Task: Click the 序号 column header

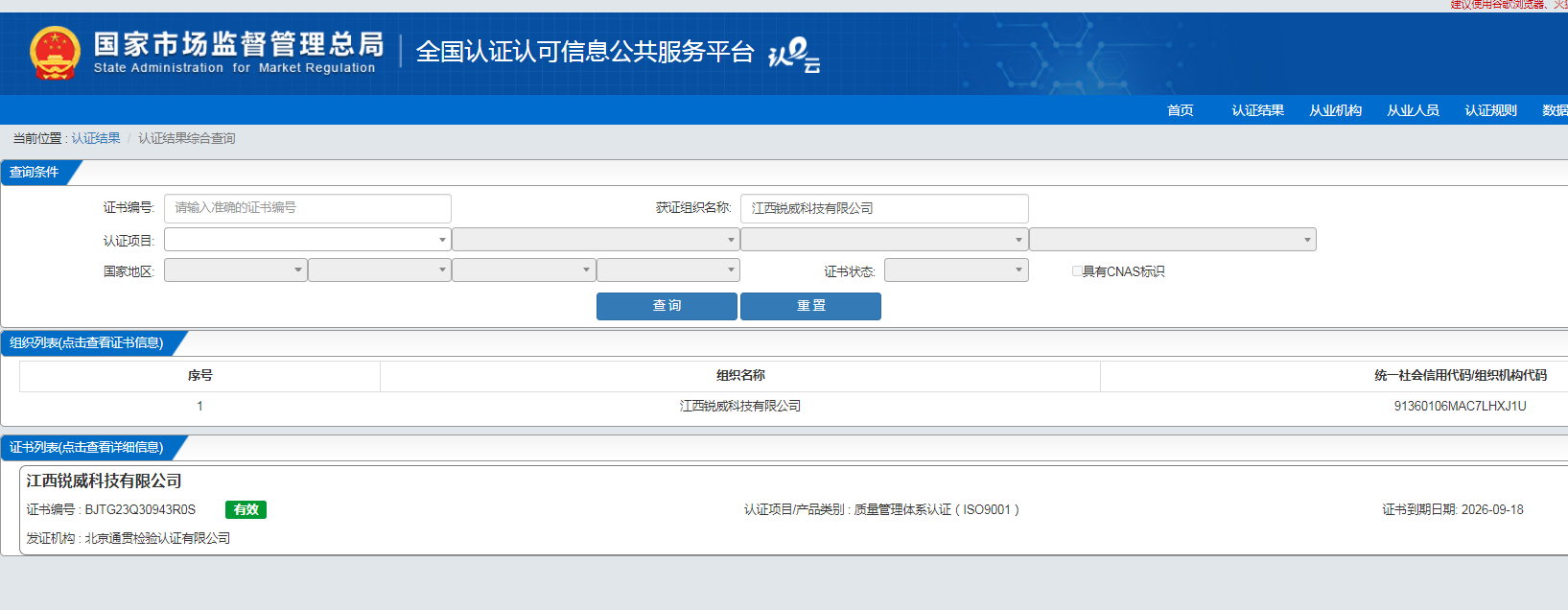Action: pyautogui.click(x=200, y=375)
